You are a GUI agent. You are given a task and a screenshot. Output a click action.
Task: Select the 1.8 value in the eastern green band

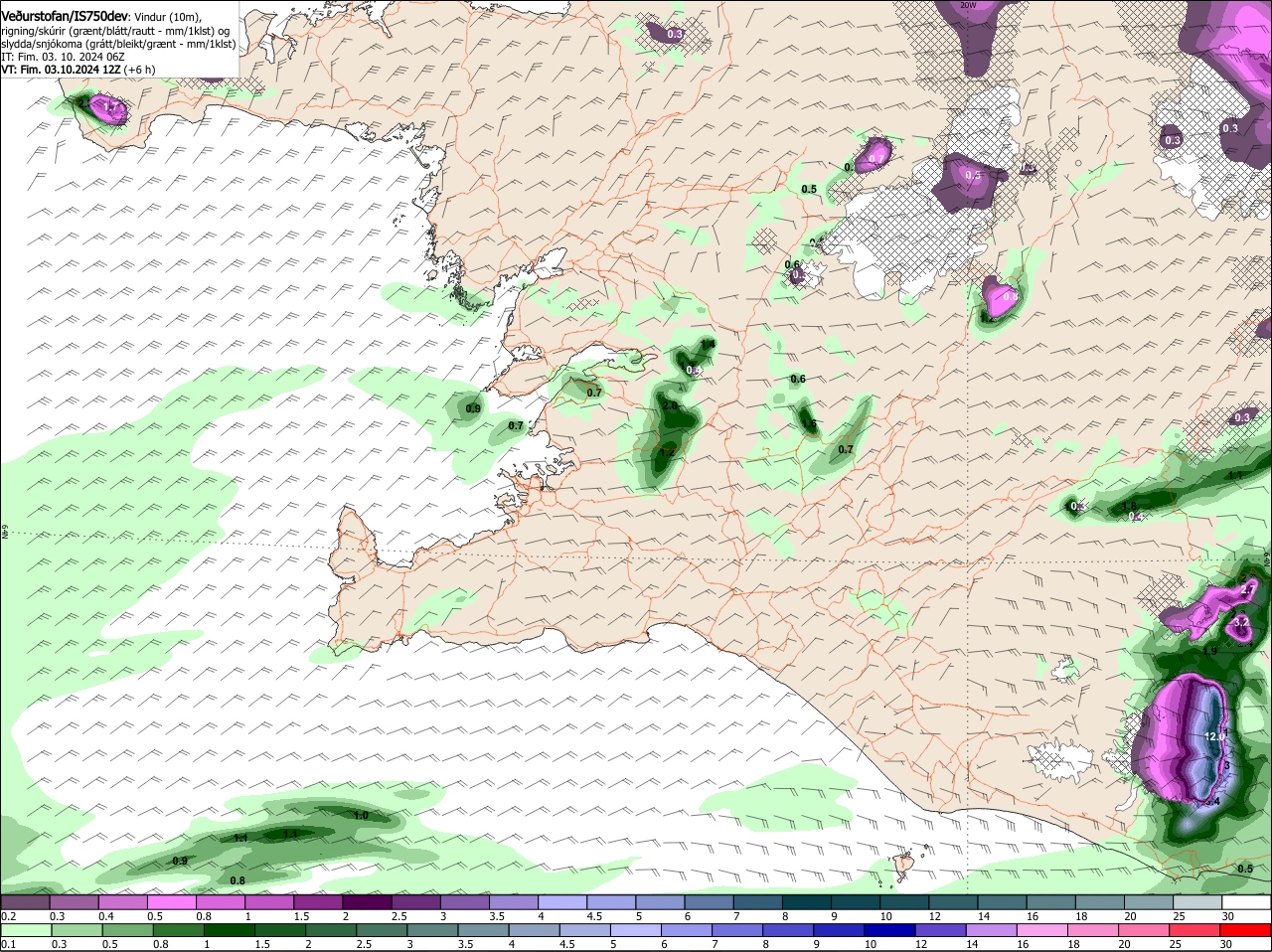(x=1129, y=507)
